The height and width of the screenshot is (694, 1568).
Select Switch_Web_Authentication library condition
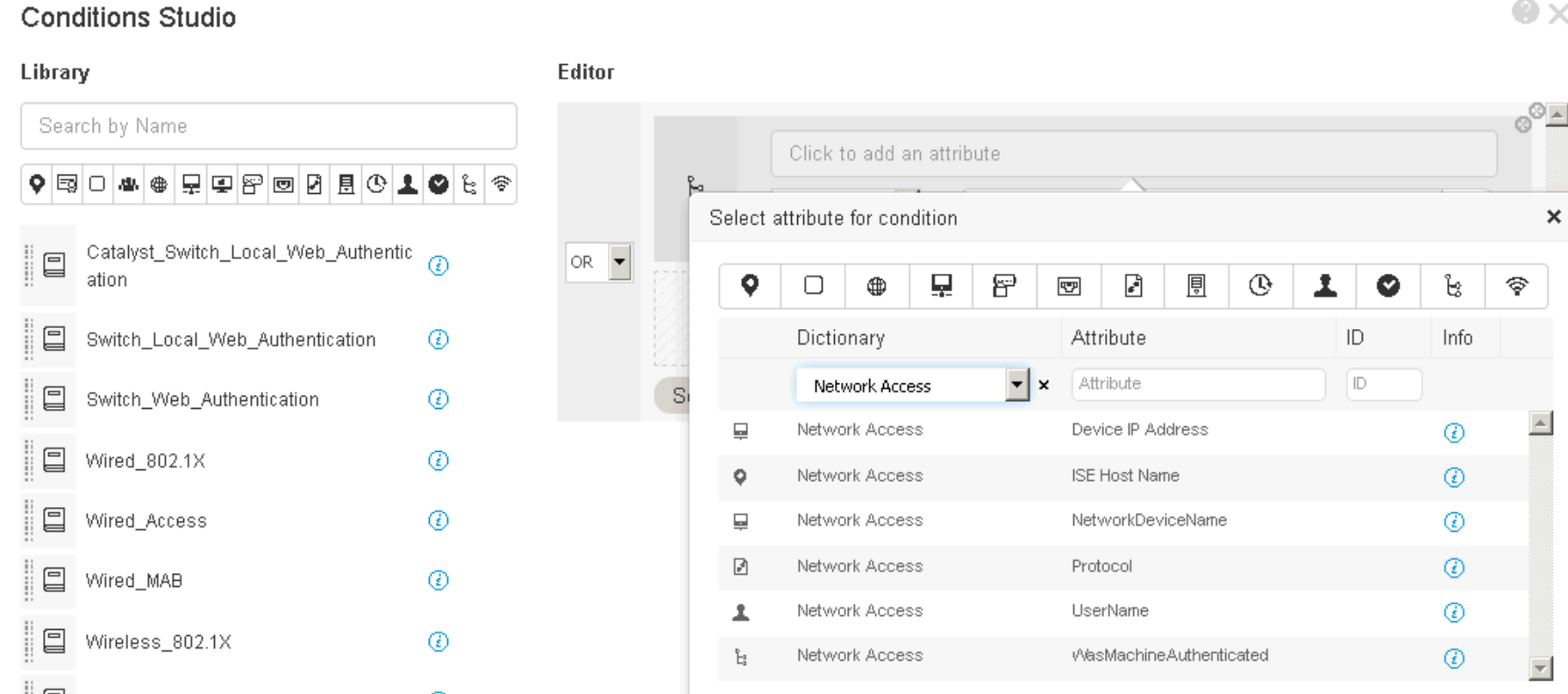click(x=203, y=399)
